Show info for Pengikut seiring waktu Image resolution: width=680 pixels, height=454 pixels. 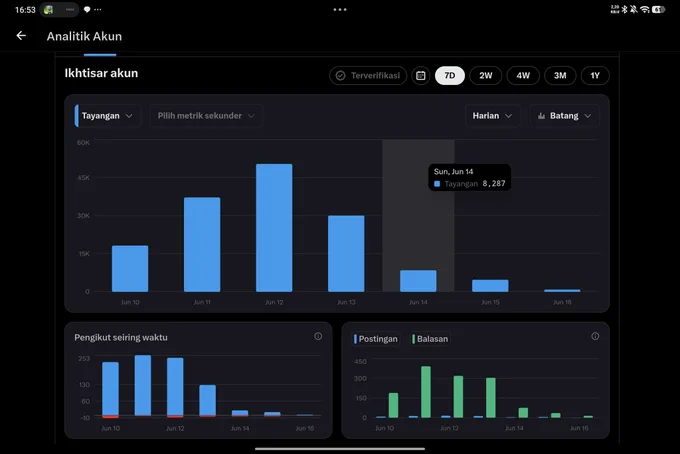(x=318, y=336)
